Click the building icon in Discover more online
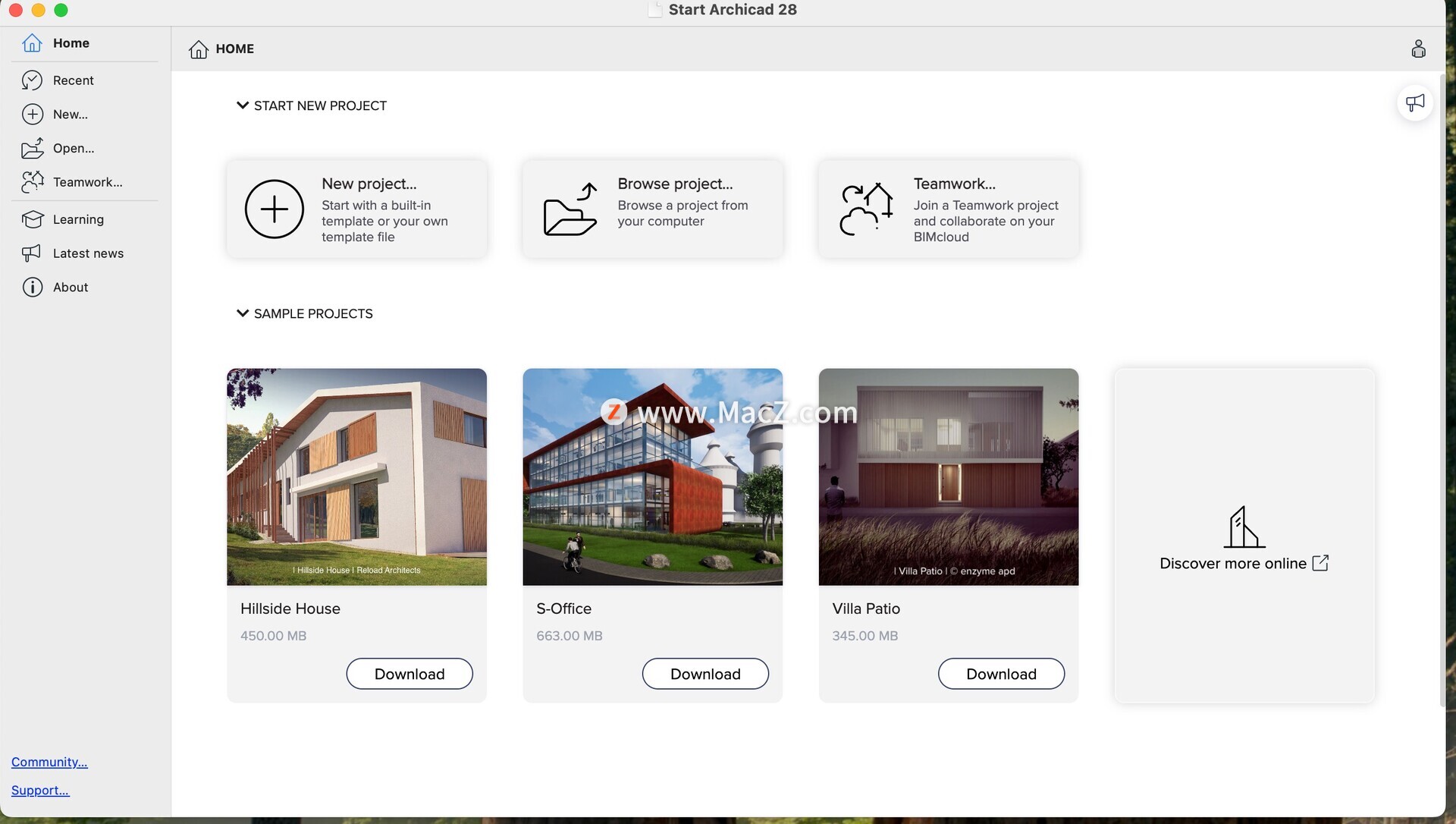The width and height of the screenshot is (1456, 824). click(1244, 527)
